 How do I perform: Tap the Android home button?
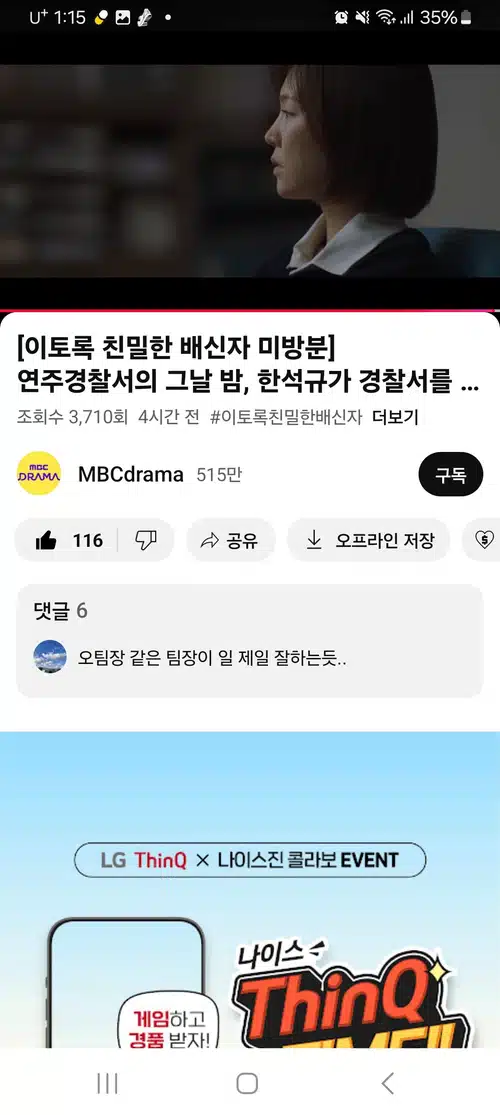pyautogui.click(x=247, y=1083)
